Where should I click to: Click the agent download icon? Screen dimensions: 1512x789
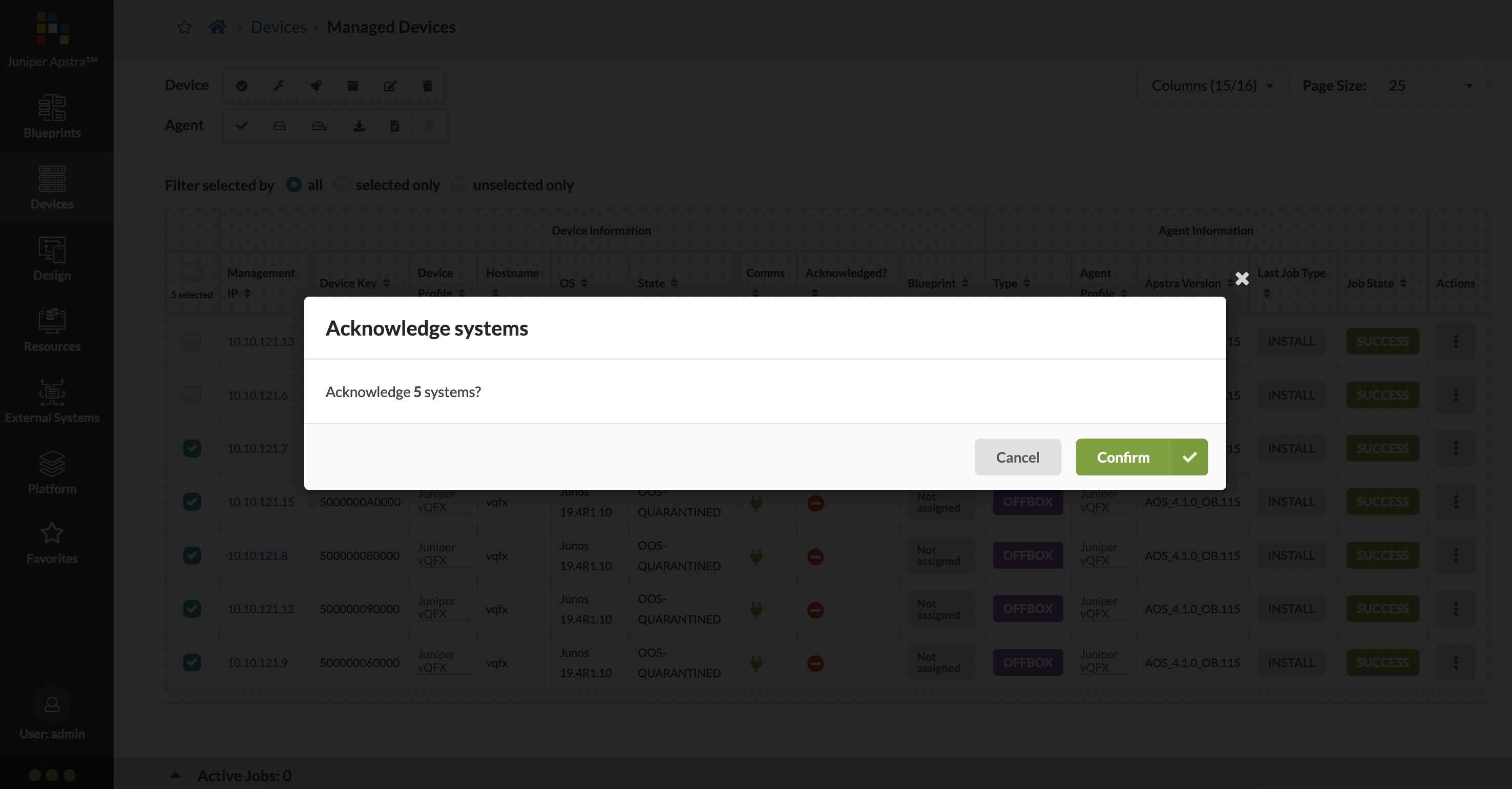[x=359, y=126]
